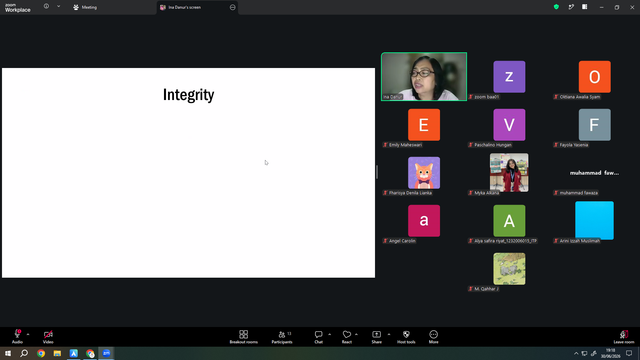Click the network icon in system tray

pyautogui.click(x=584, y=353)
